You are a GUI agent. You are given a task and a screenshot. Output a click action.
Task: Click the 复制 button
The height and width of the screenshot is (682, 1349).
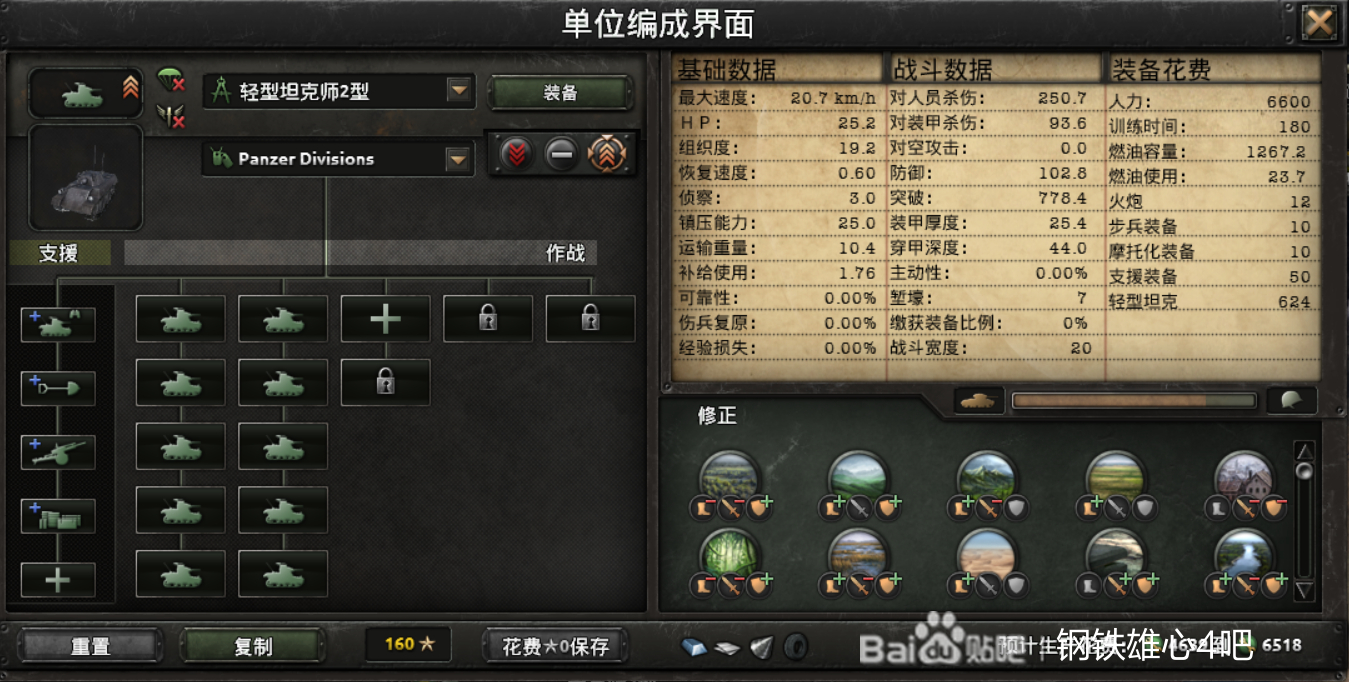253,646
